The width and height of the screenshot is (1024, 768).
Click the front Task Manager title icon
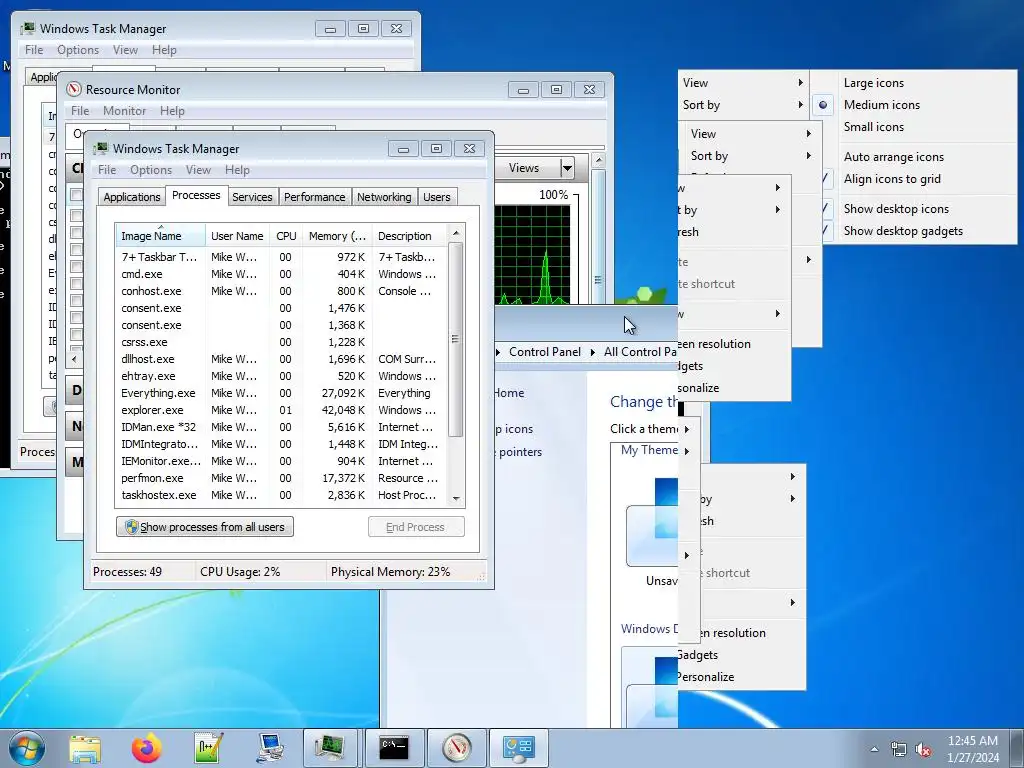tap(101, 148)
